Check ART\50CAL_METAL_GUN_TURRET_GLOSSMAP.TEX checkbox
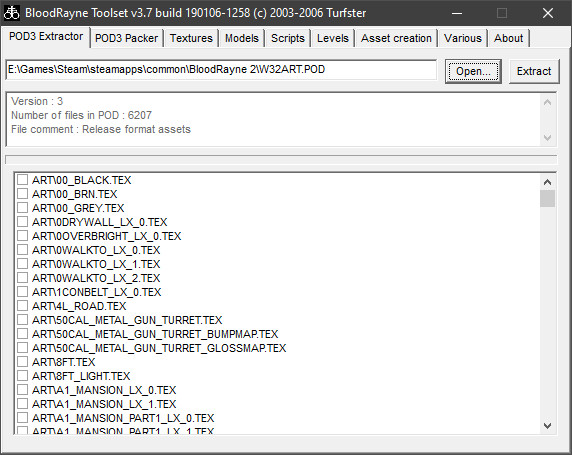 pos(23,348)
